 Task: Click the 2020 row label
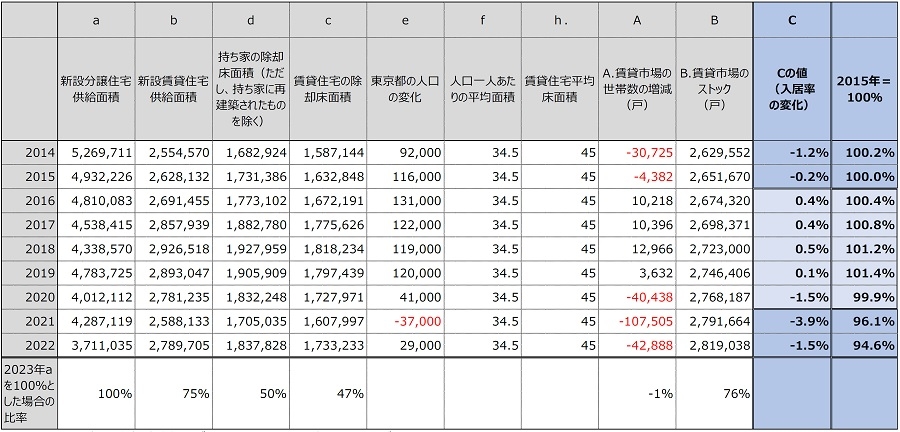click(x=29, y=297)
